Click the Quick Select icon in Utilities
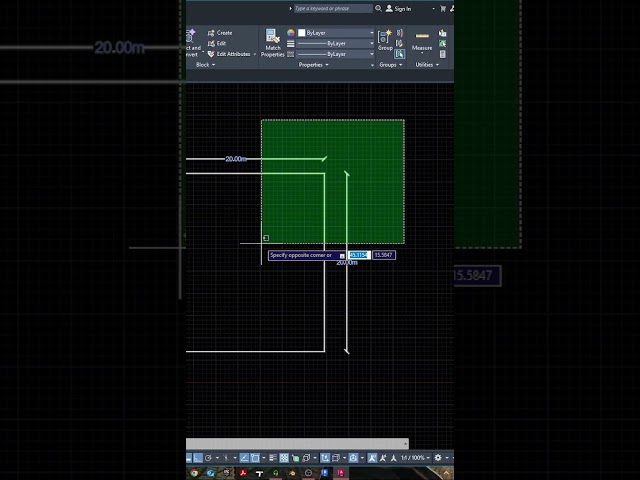 click(x=442, y=33)
